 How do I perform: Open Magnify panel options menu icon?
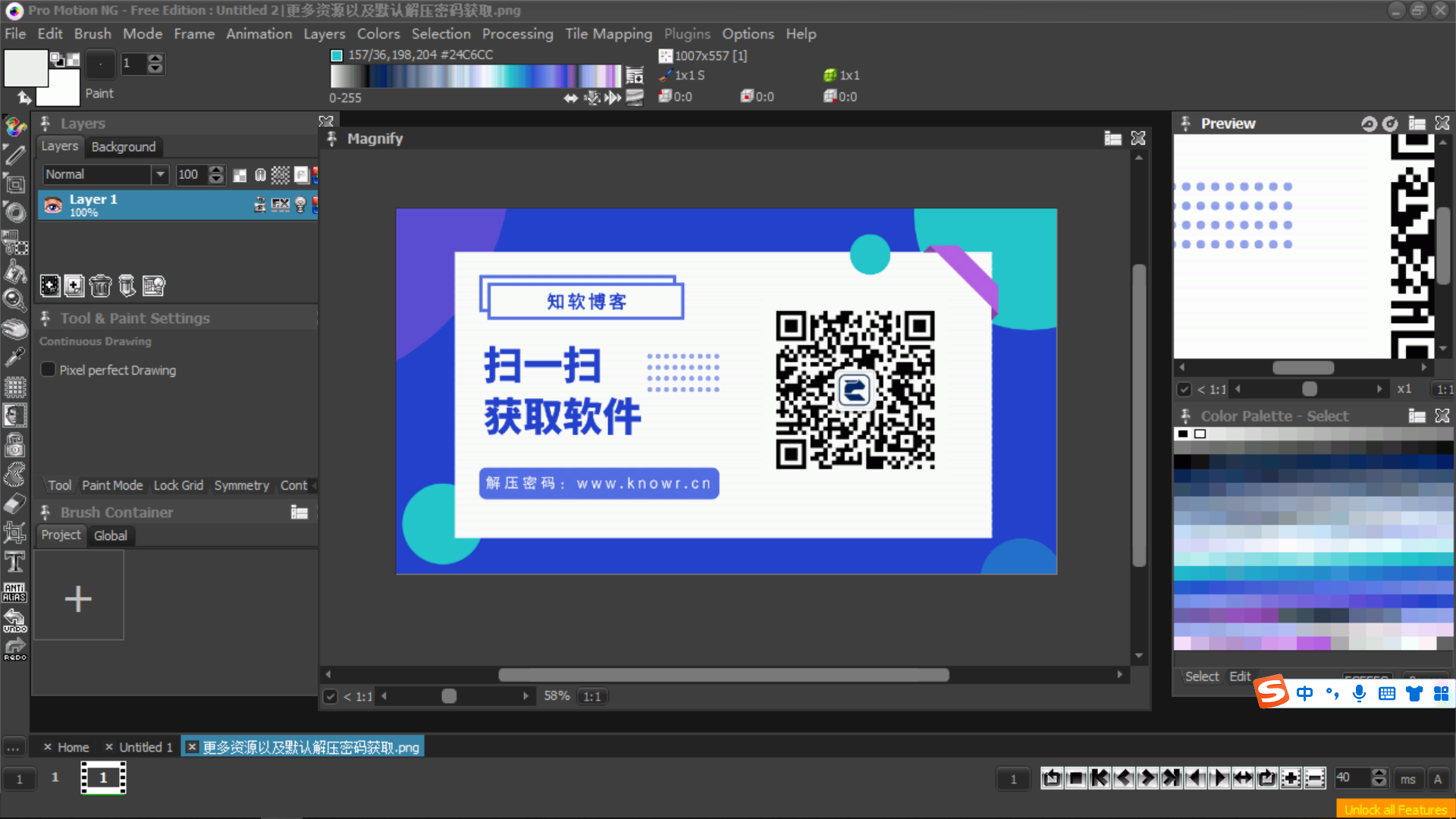pyautogui.click(x=1113, y=138)
